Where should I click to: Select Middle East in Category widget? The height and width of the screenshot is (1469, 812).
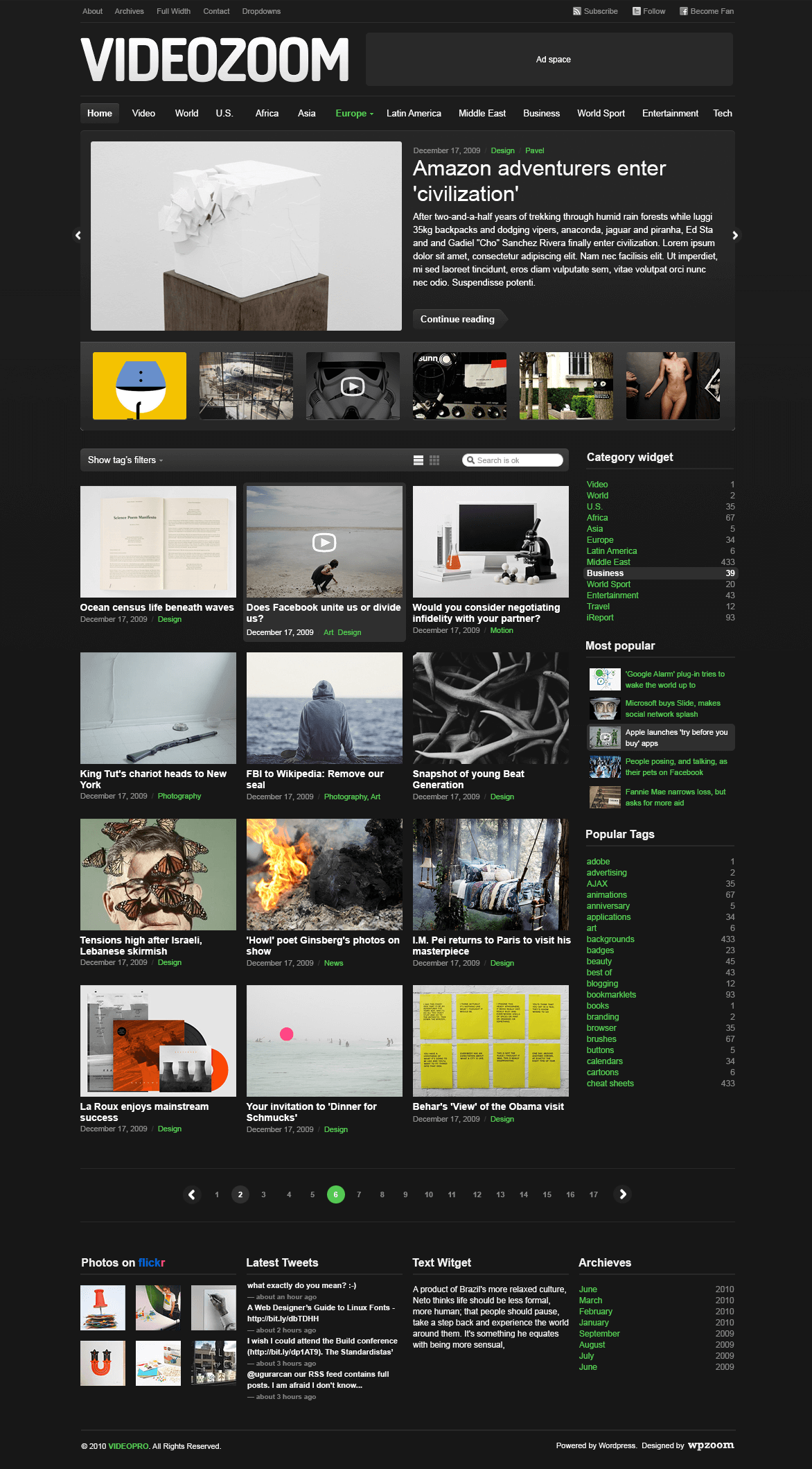[x=608, y=562]
